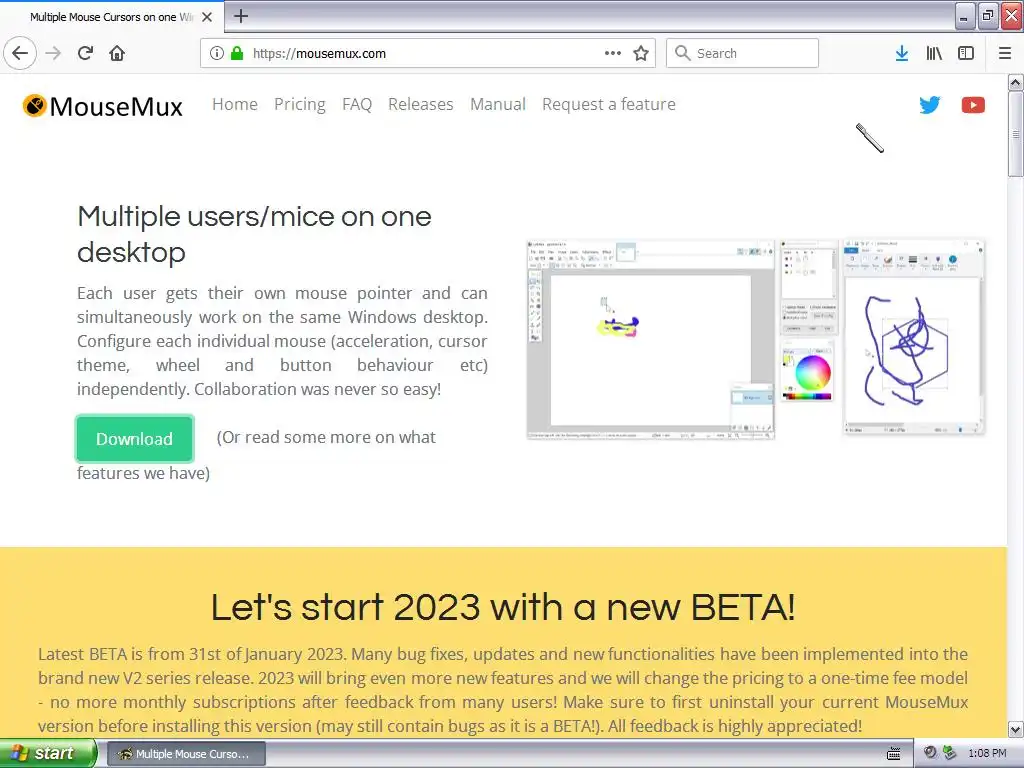This screenshot has width=1024, height=768.
Task: Open the on-screen keyboard tray icon
Action: coord(893,754)
